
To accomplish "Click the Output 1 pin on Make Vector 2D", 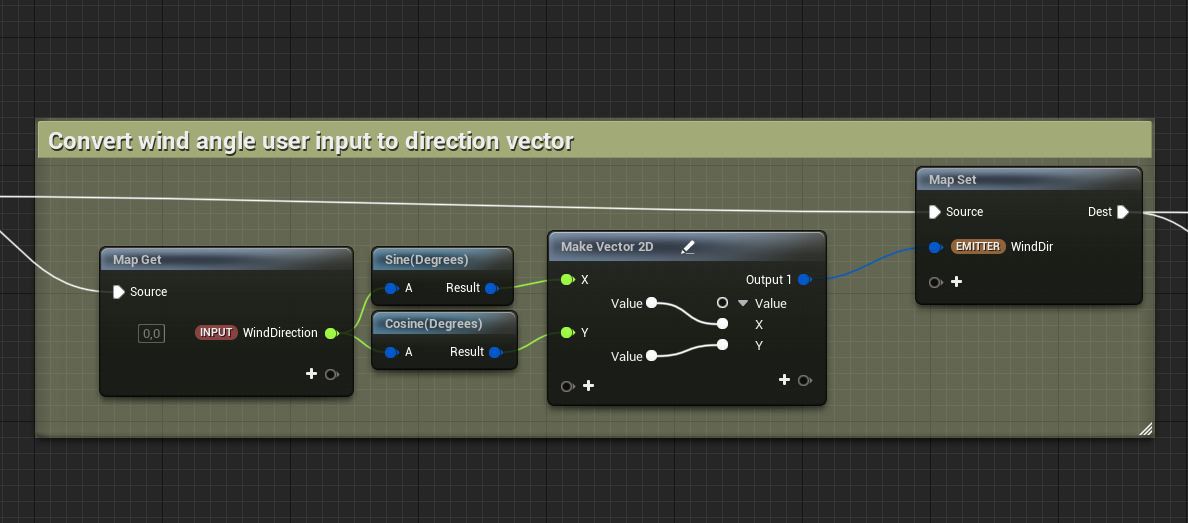I will coord(804,280).
